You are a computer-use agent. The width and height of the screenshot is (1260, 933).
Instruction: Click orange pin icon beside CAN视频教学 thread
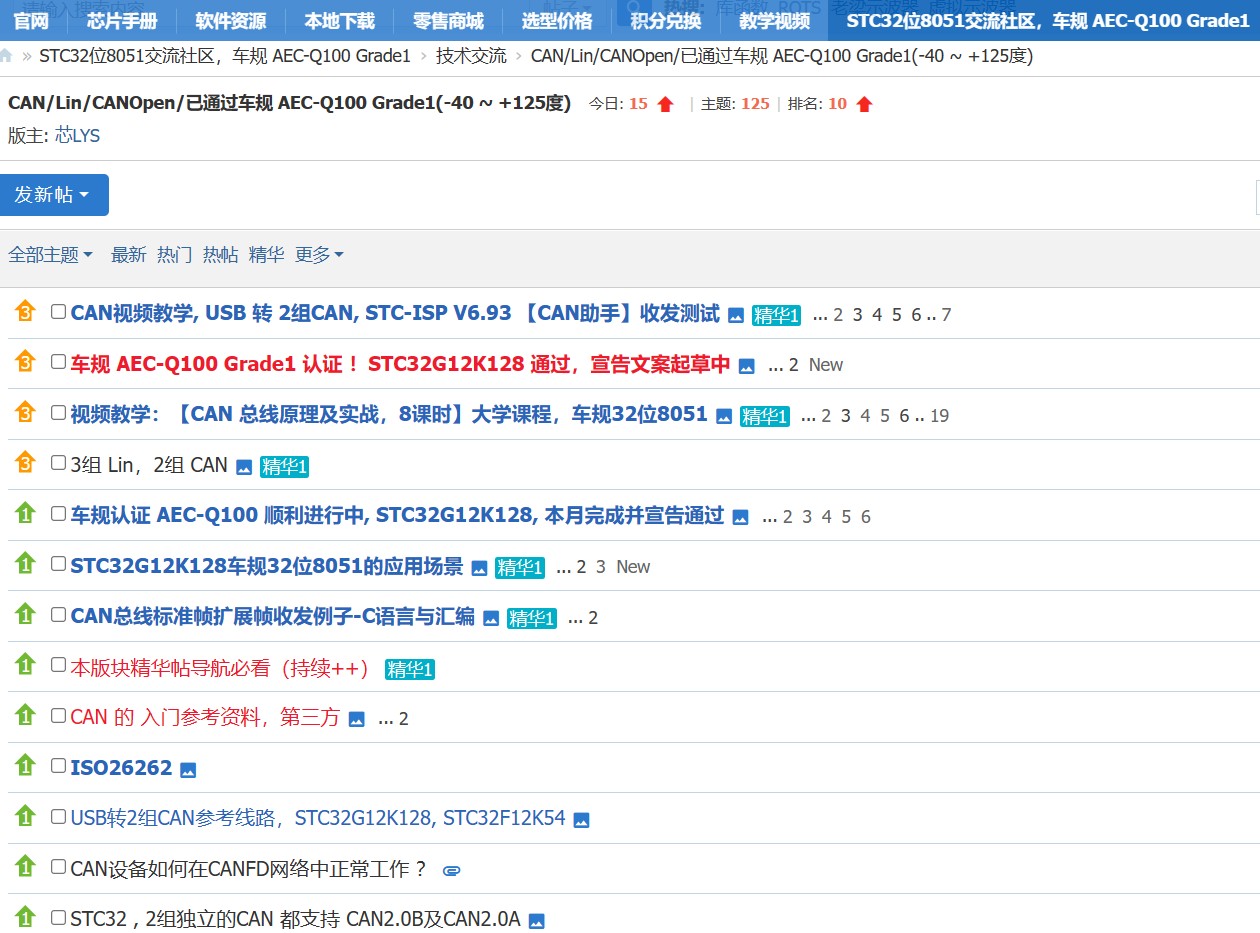pos(25,311)
